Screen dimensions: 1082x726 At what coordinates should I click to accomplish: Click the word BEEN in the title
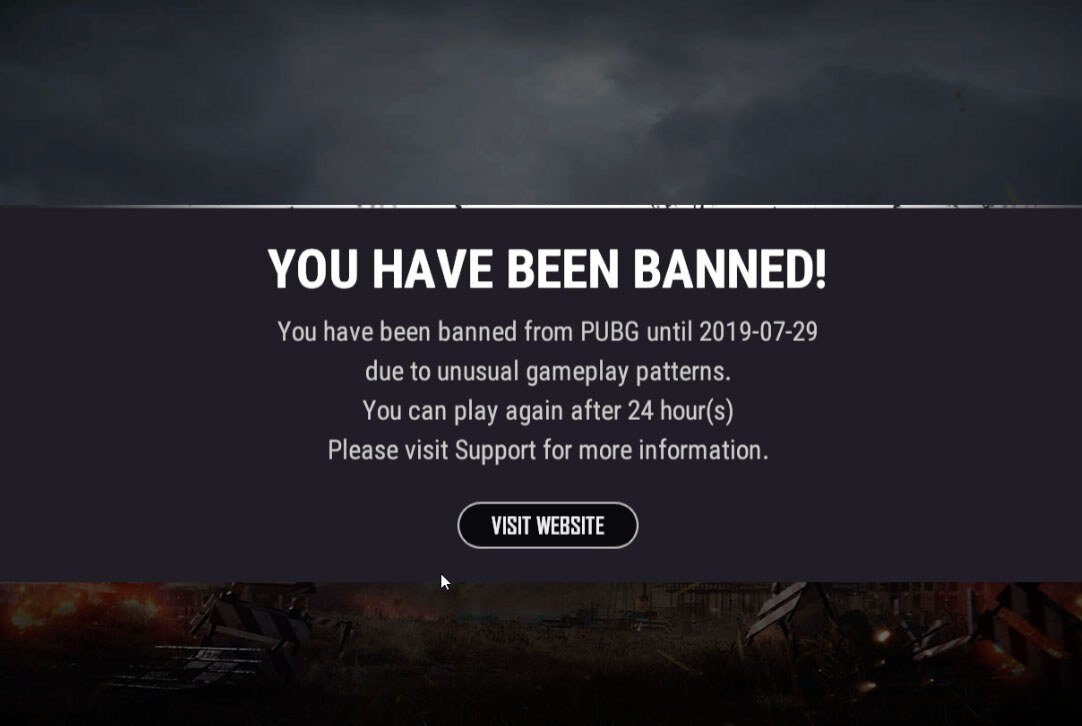(x=563, y=269)
